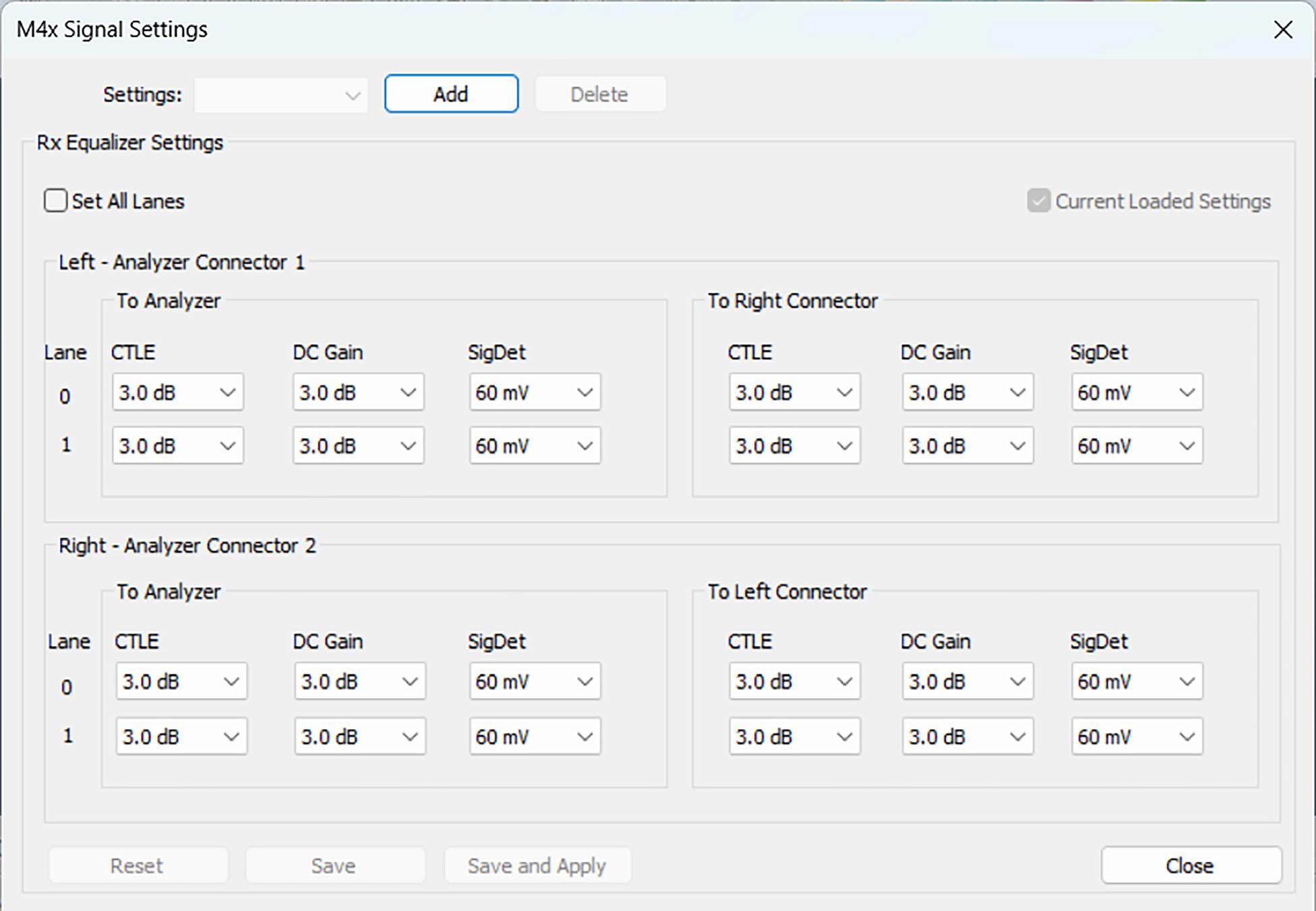Open To Left Connector Lane 0 SigDet dropdown
Screen dimensions: 1316x911
tap(1137, 681)
